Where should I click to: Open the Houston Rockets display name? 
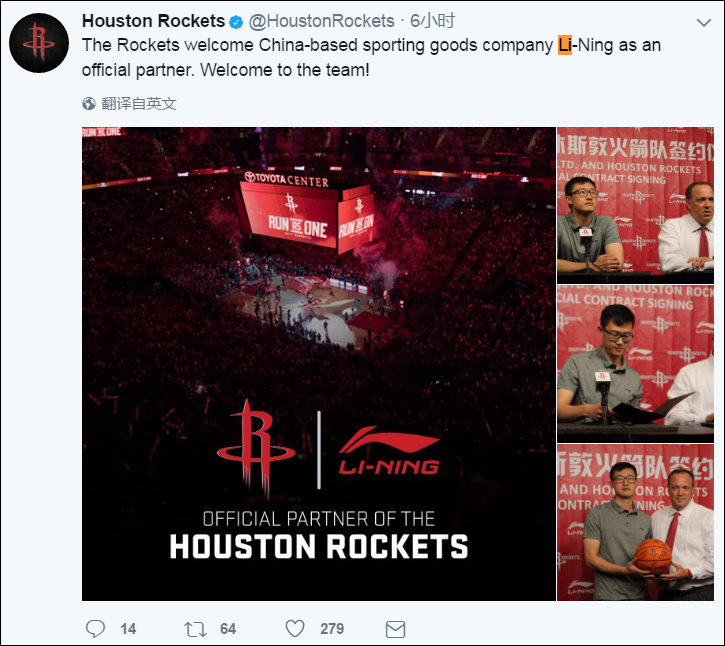pos(154,21)
